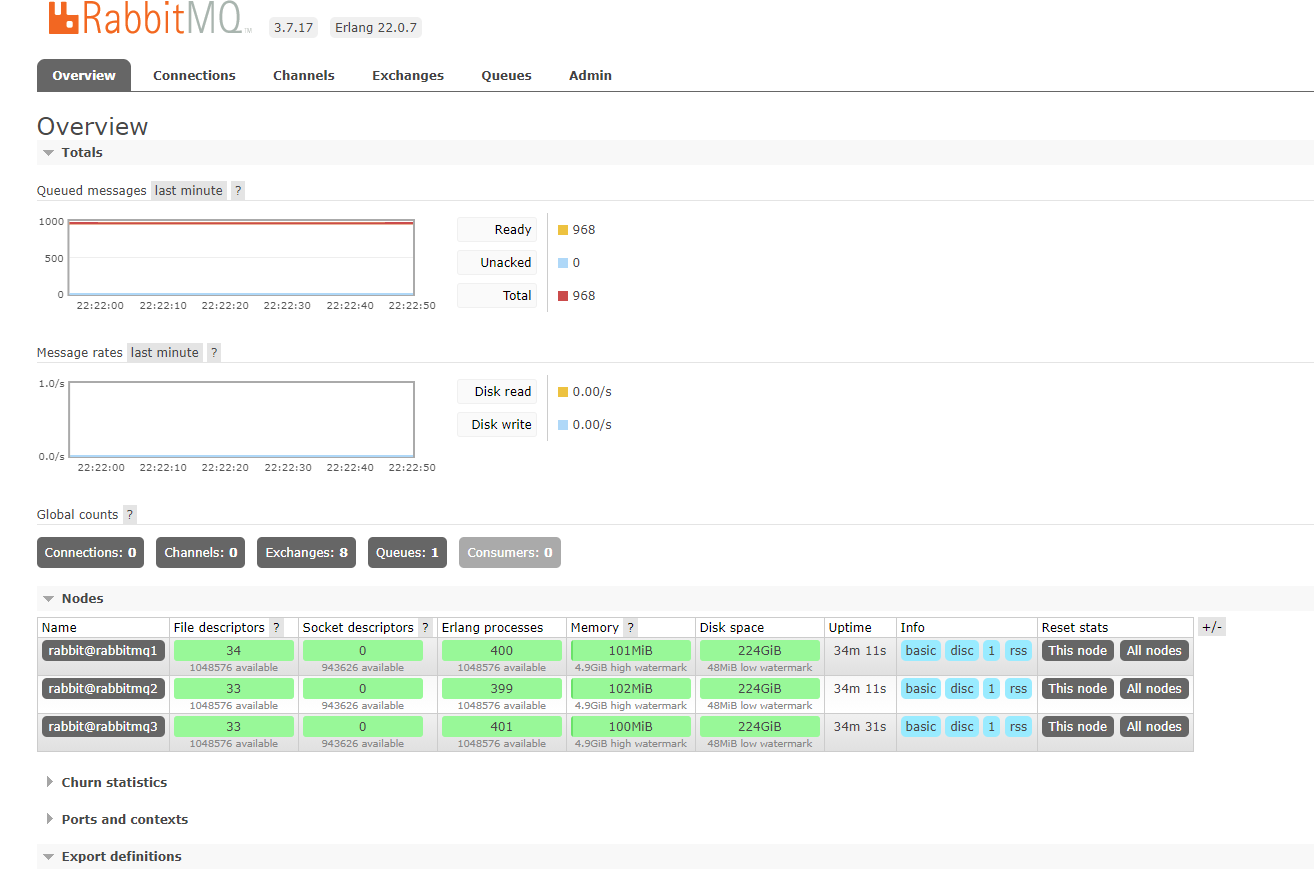
Task: Reset stats on This node for rabbitmq1
Action: pyautogui.click(x=1078, y=650)
